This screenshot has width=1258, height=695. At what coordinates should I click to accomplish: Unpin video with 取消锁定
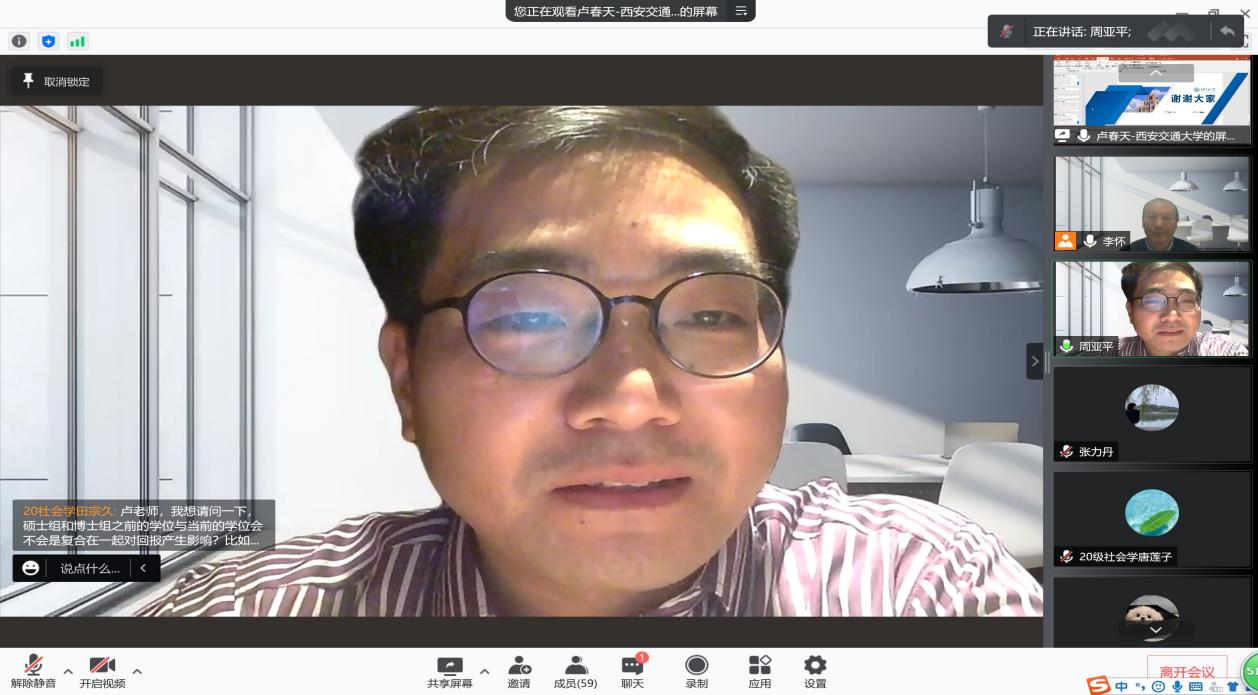57,81
